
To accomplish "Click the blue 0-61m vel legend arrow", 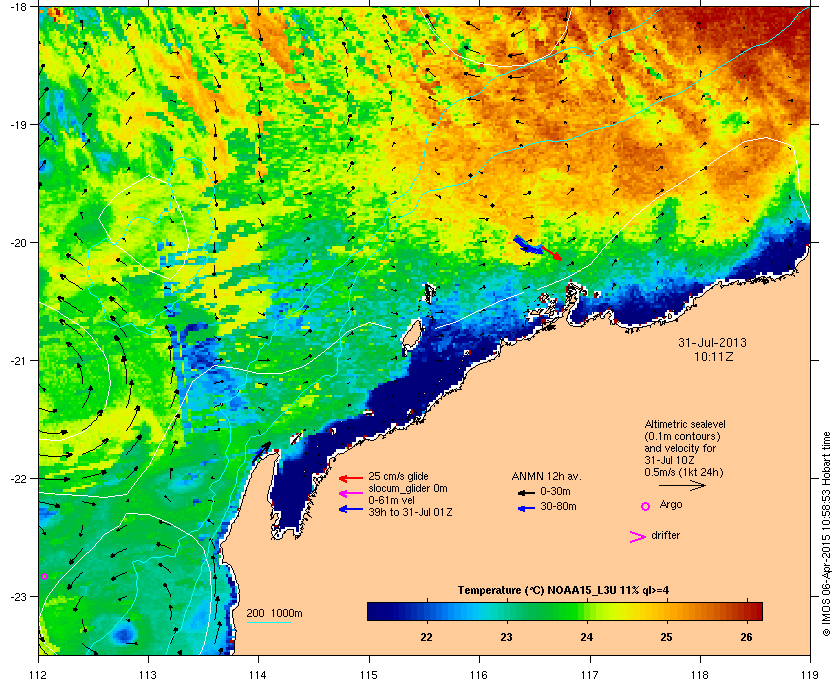I will 351,509.
